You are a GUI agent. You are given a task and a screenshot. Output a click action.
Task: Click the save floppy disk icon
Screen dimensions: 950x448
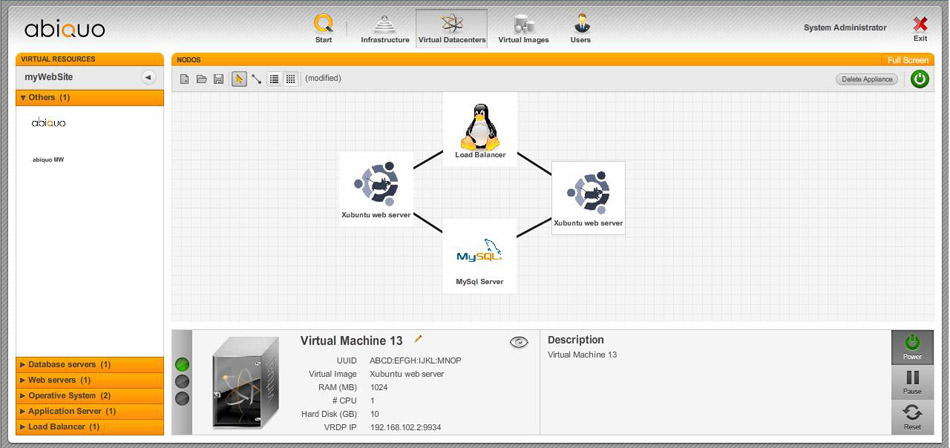point(218,79)
